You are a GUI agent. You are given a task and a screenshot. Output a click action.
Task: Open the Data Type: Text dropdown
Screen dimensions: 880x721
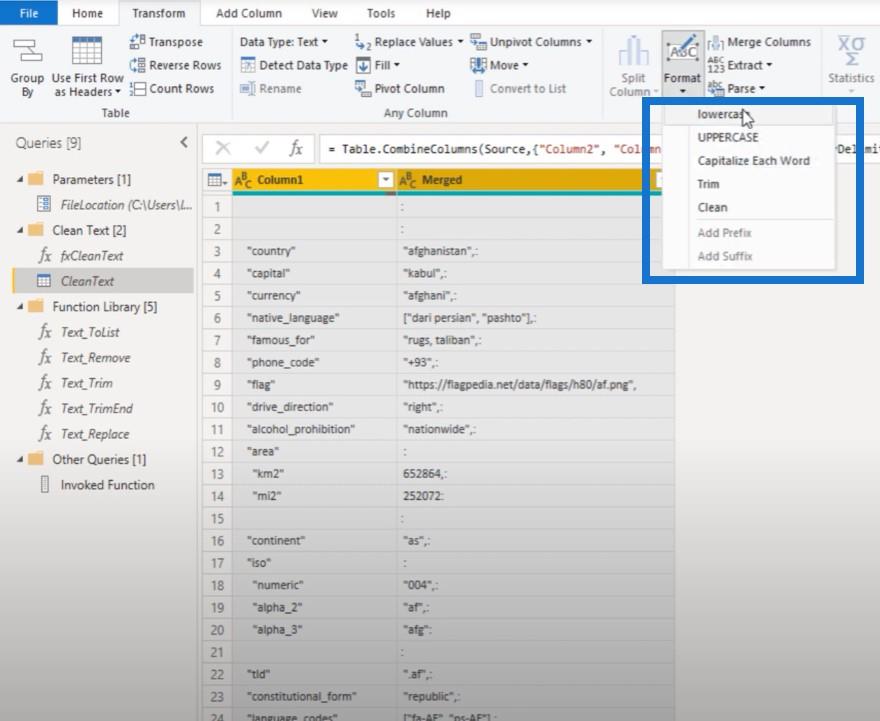(284, 42)
